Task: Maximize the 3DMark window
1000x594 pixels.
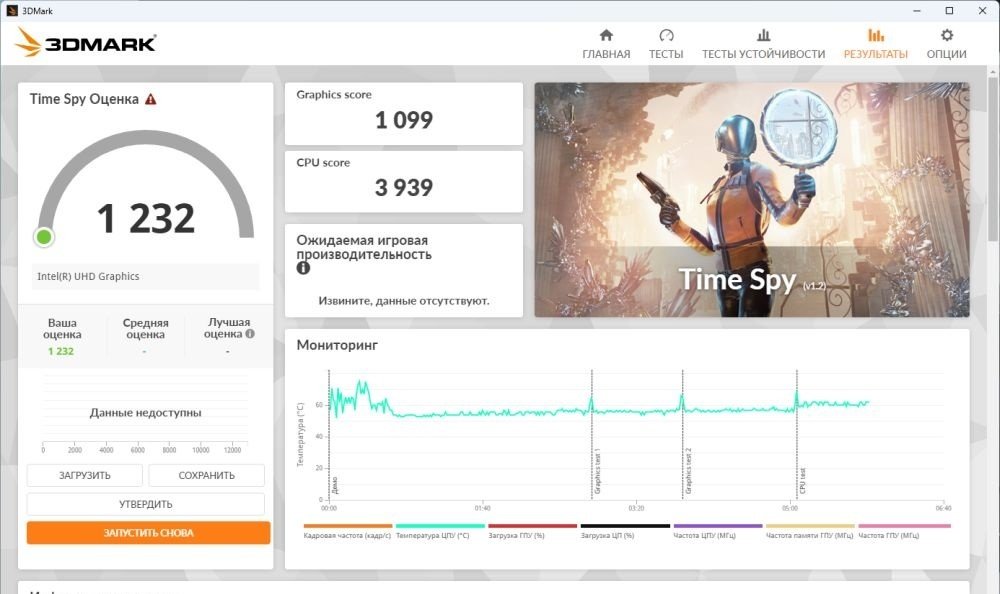Action: click(x=949, y=11)
